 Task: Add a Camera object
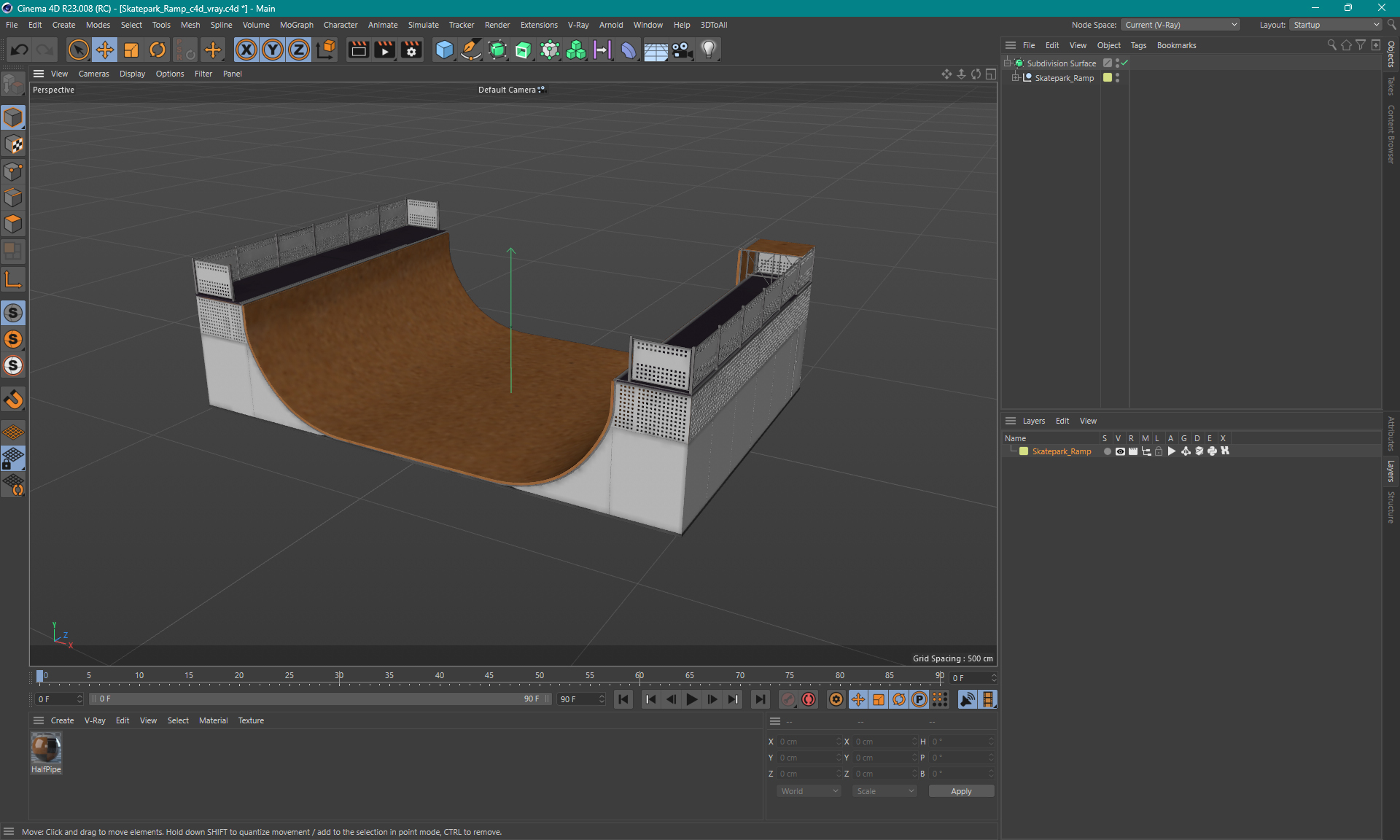(x=682, y=50)
